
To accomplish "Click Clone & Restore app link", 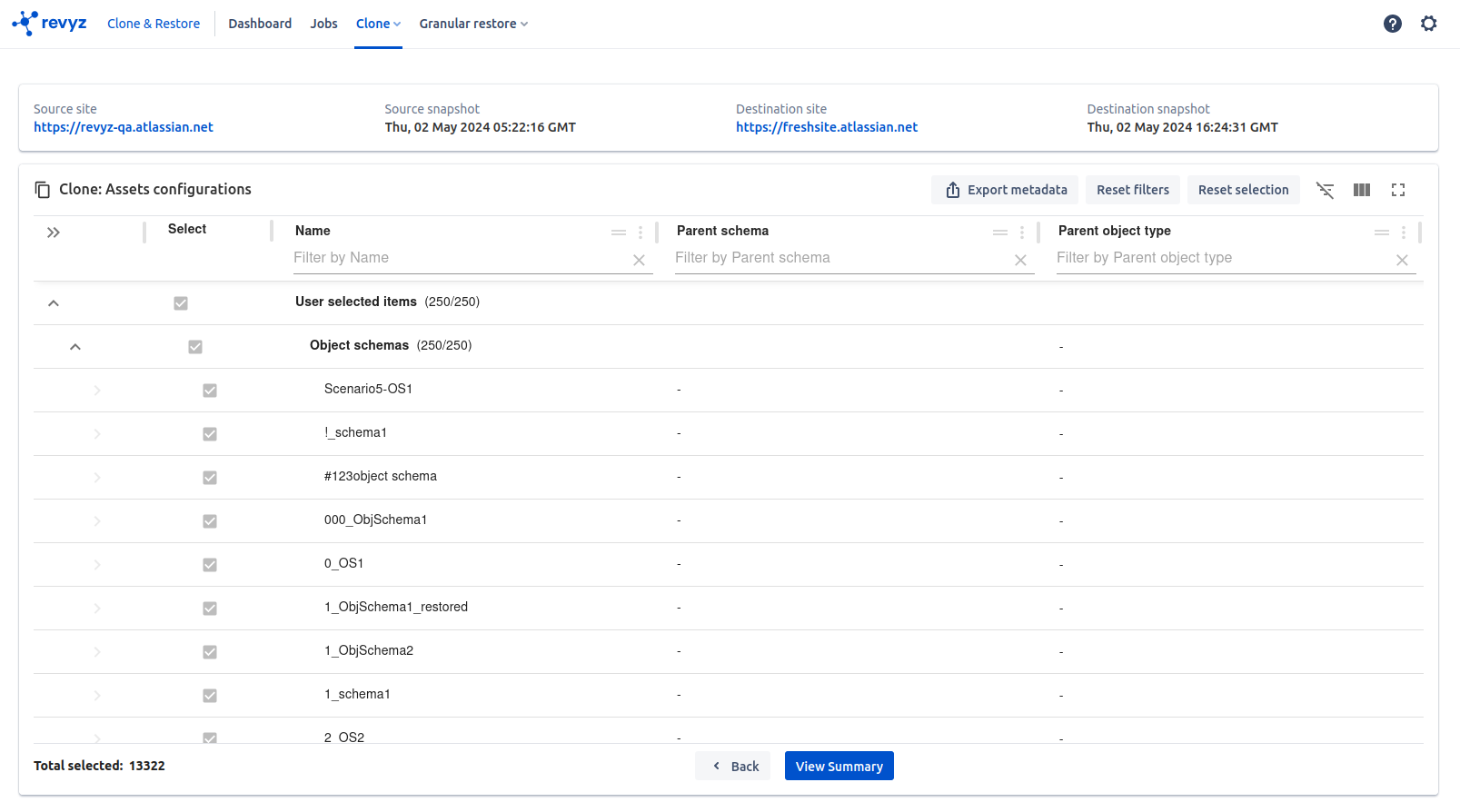I will [154, 24].
